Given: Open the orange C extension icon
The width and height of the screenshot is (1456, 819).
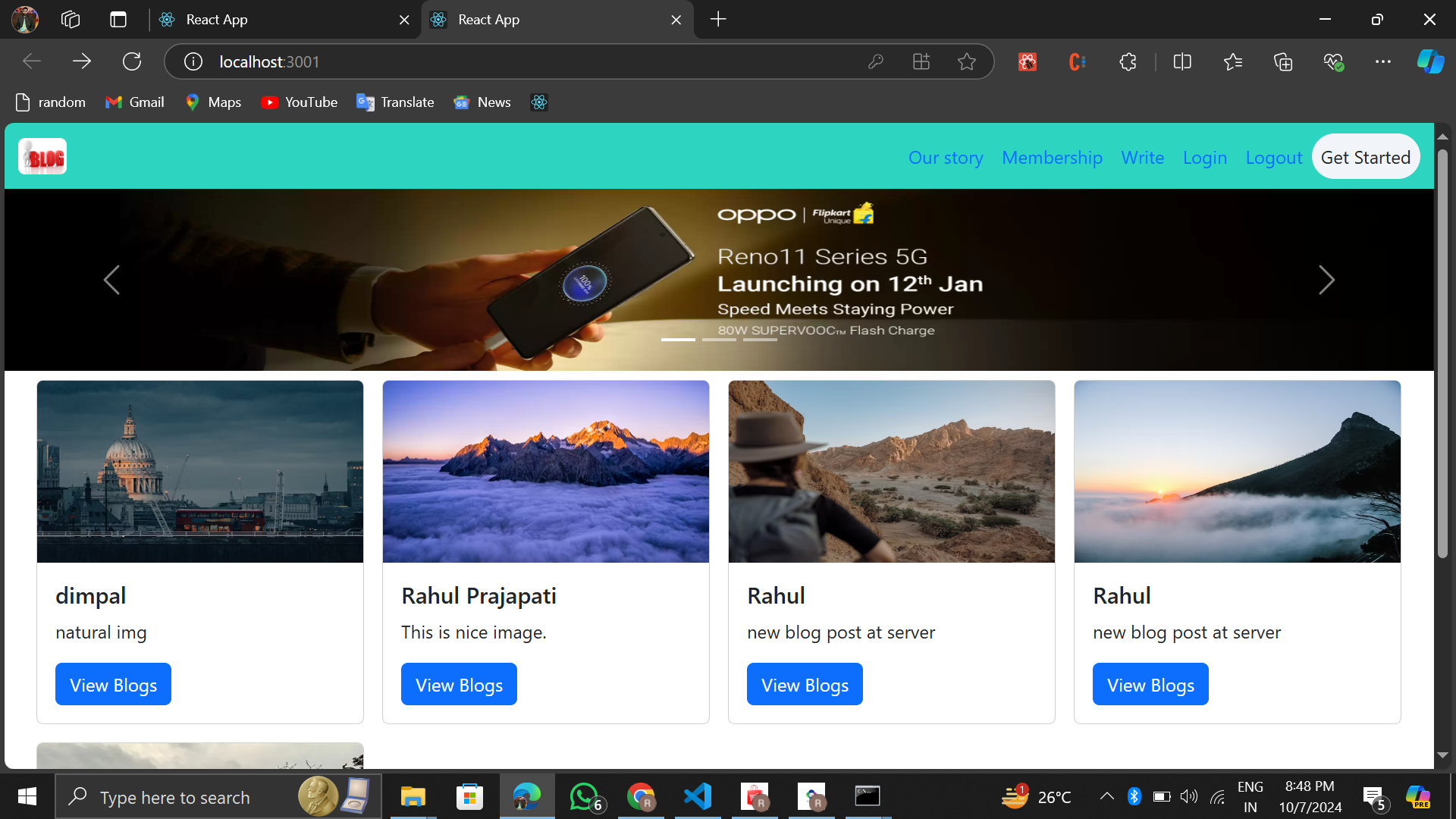Looking at the screenshot, I should coord(1078,61).
